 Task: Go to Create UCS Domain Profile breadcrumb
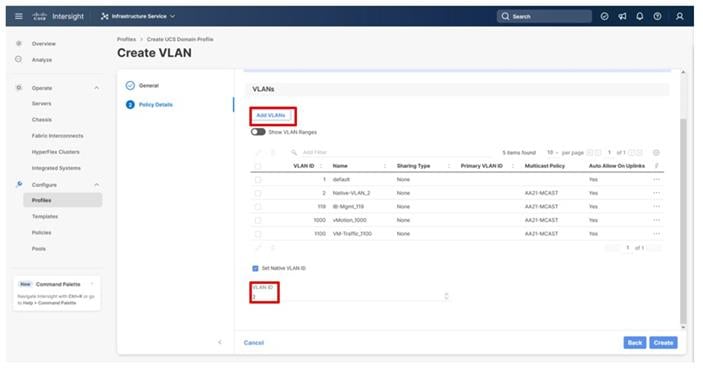pos(180,39)
